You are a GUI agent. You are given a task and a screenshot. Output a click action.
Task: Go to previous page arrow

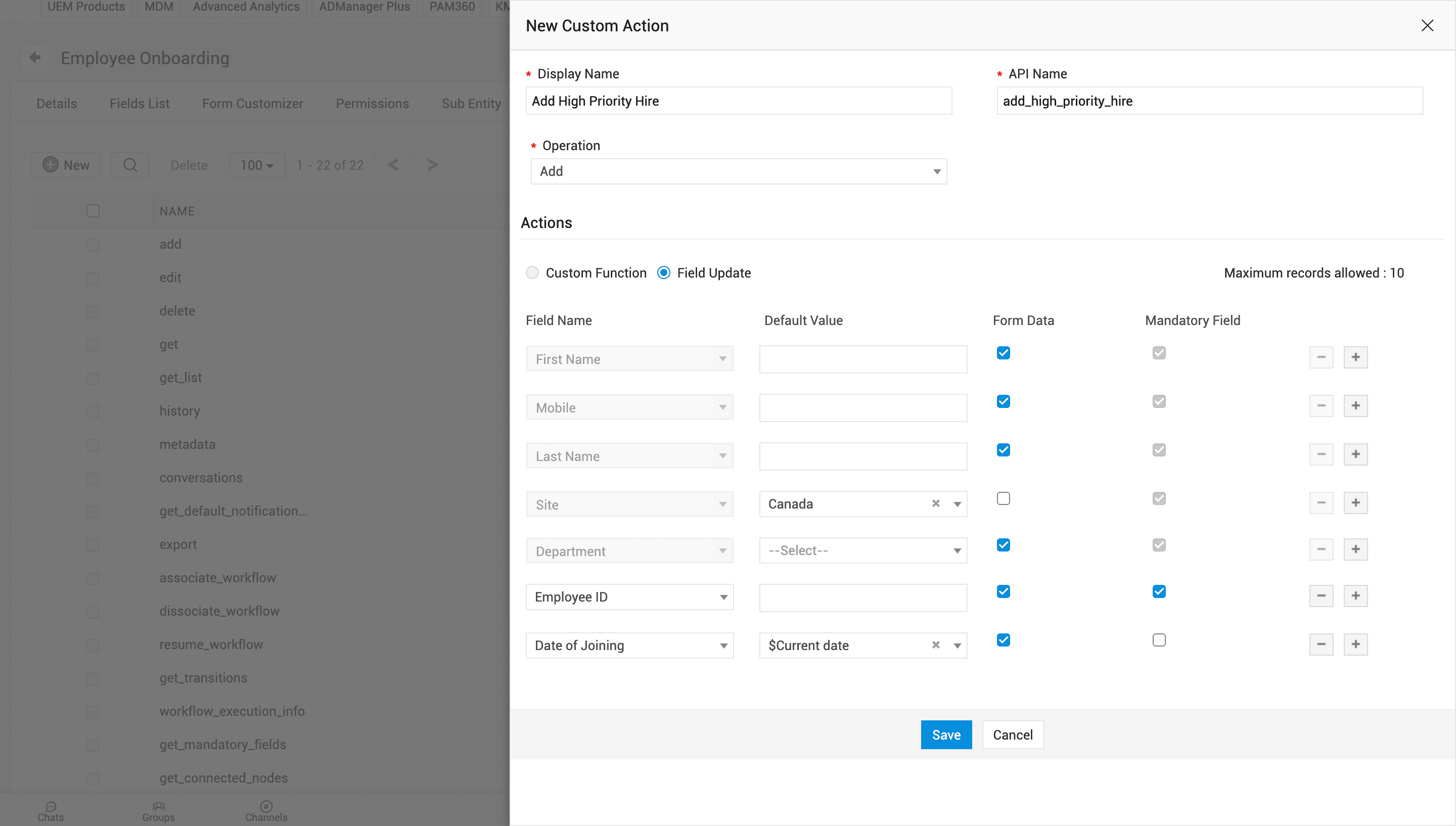[x=393, y=165]
